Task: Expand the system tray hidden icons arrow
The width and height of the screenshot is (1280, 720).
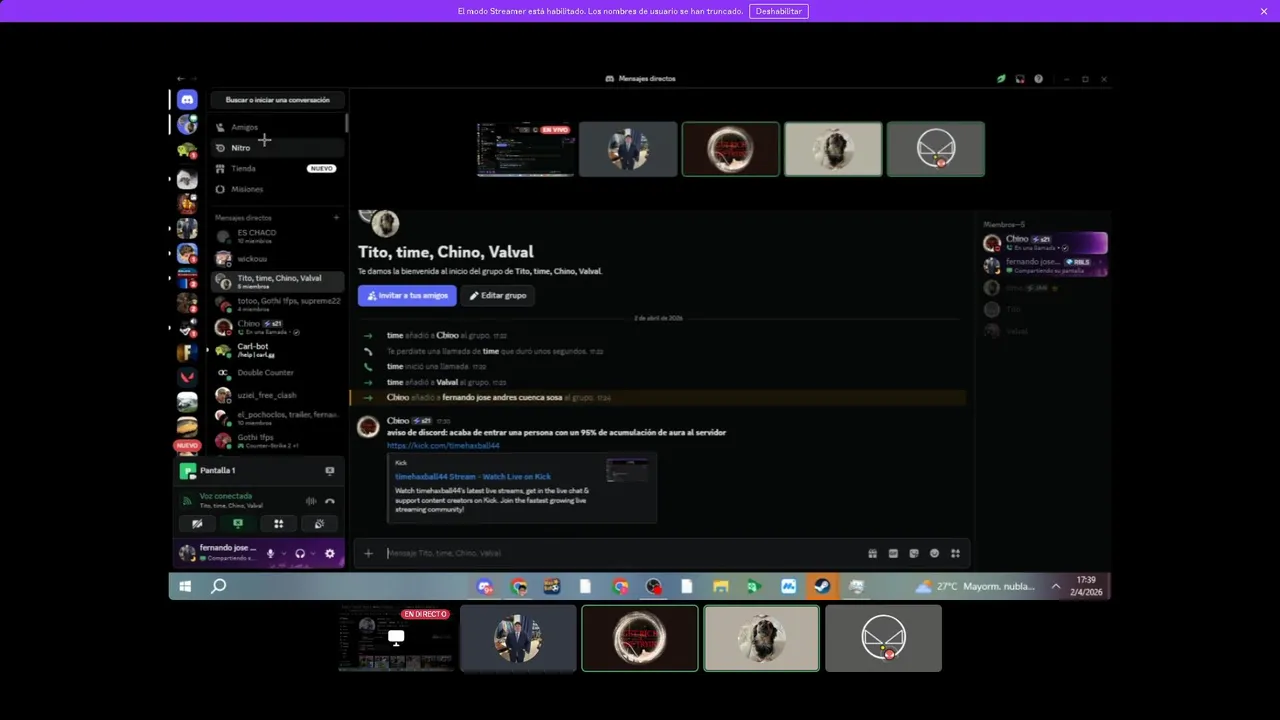Action: pyautogui.click(x=1056, y=587)
